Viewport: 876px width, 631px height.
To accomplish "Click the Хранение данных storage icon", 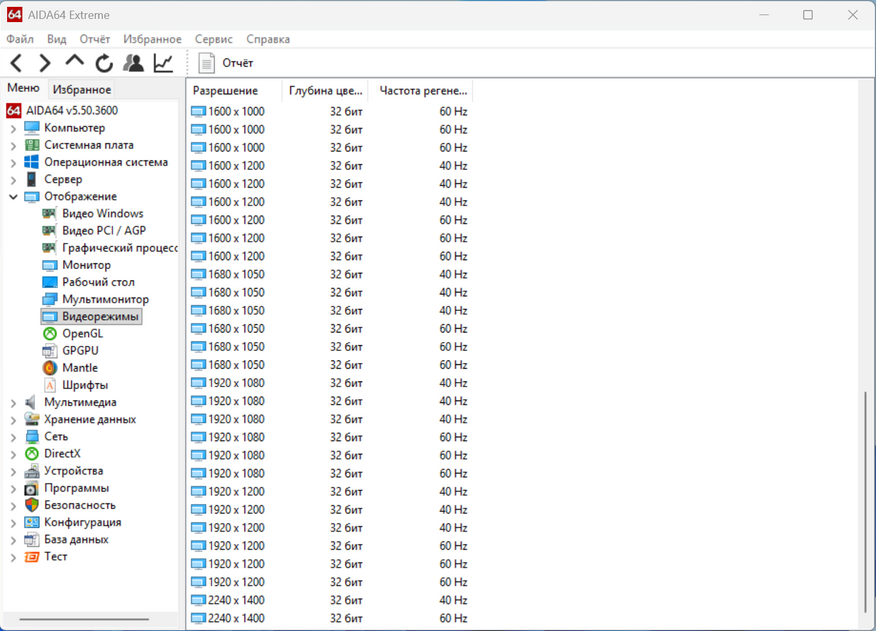I will [31, 419].
